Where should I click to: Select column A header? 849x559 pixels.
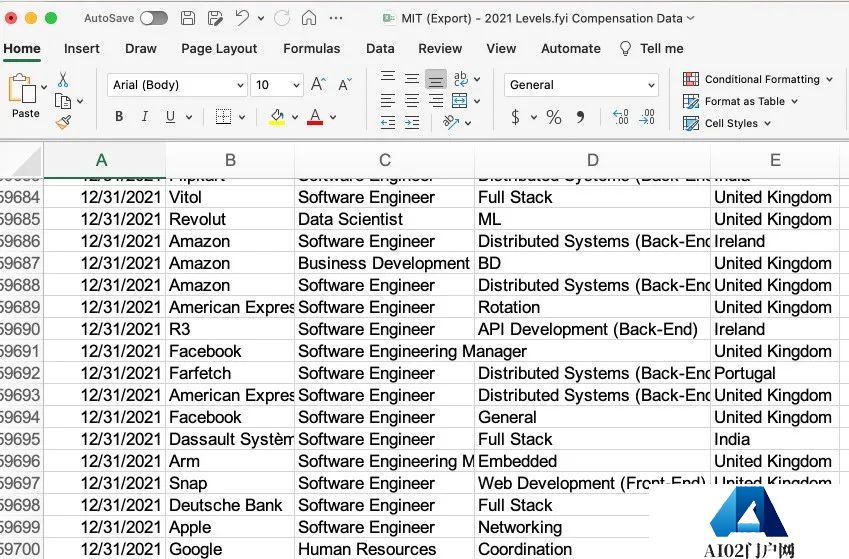coord(104,160)
